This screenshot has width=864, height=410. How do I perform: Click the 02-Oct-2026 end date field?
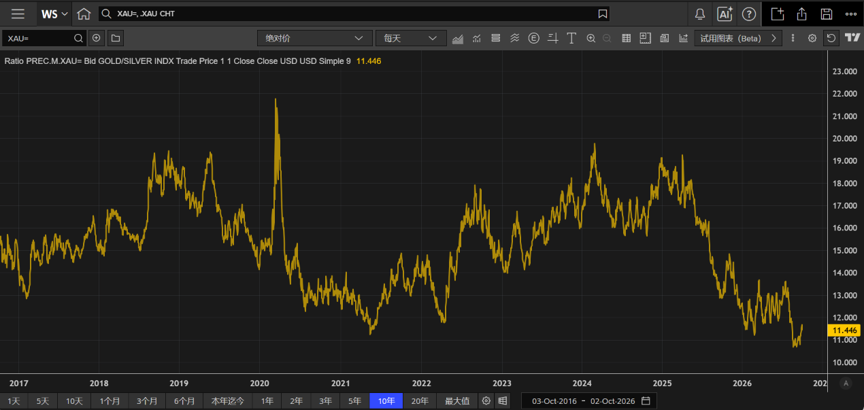[x=613, y=401]
